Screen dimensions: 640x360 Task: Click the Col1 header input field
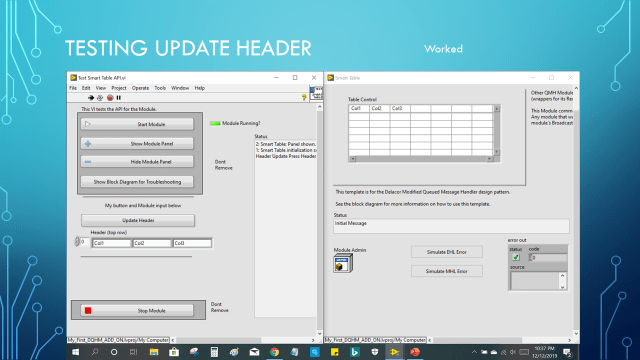pos(111,243)
